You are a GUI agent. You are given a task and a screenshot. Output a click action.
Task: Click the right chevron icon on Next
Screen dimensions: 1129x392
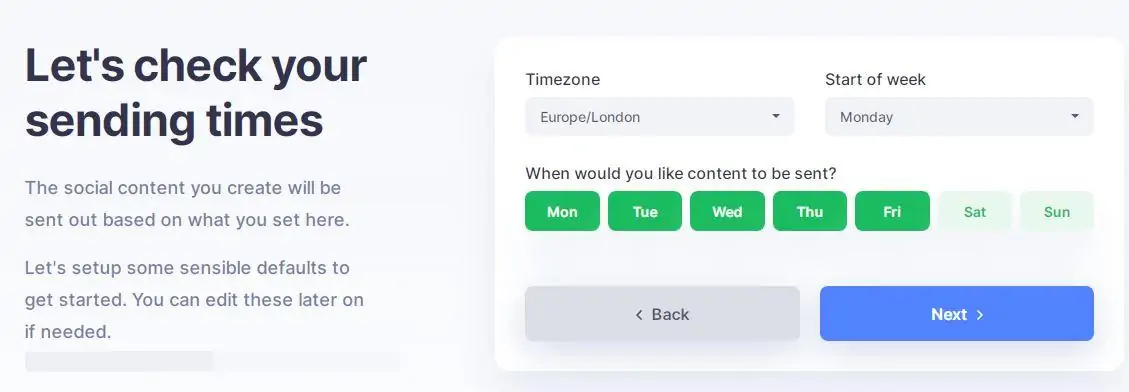pos(979,315)
